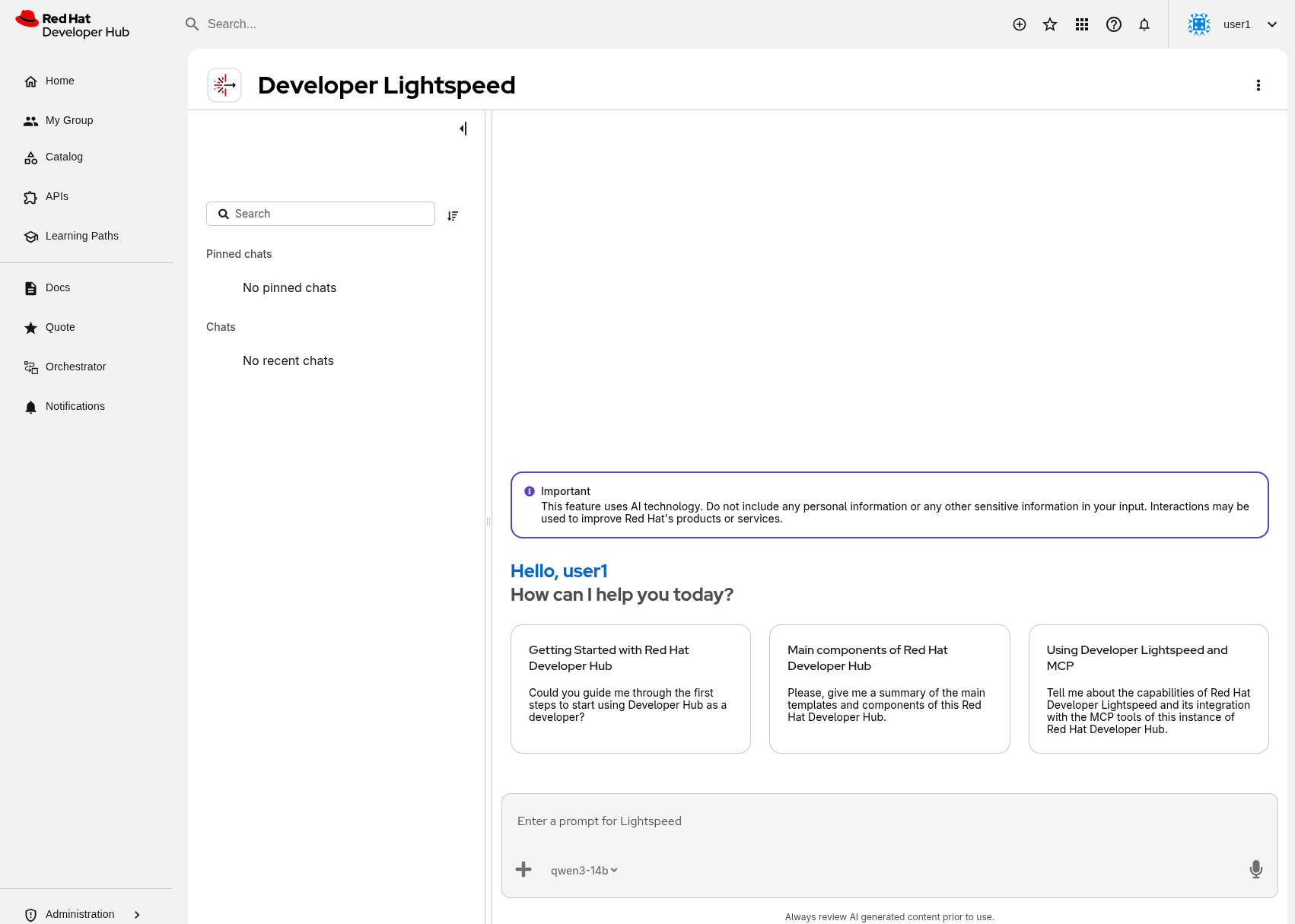Viewport: 1295px width, 924px height.
Task: Click the create plus-circle icon in header
Action: click(x=1020, y=24)
